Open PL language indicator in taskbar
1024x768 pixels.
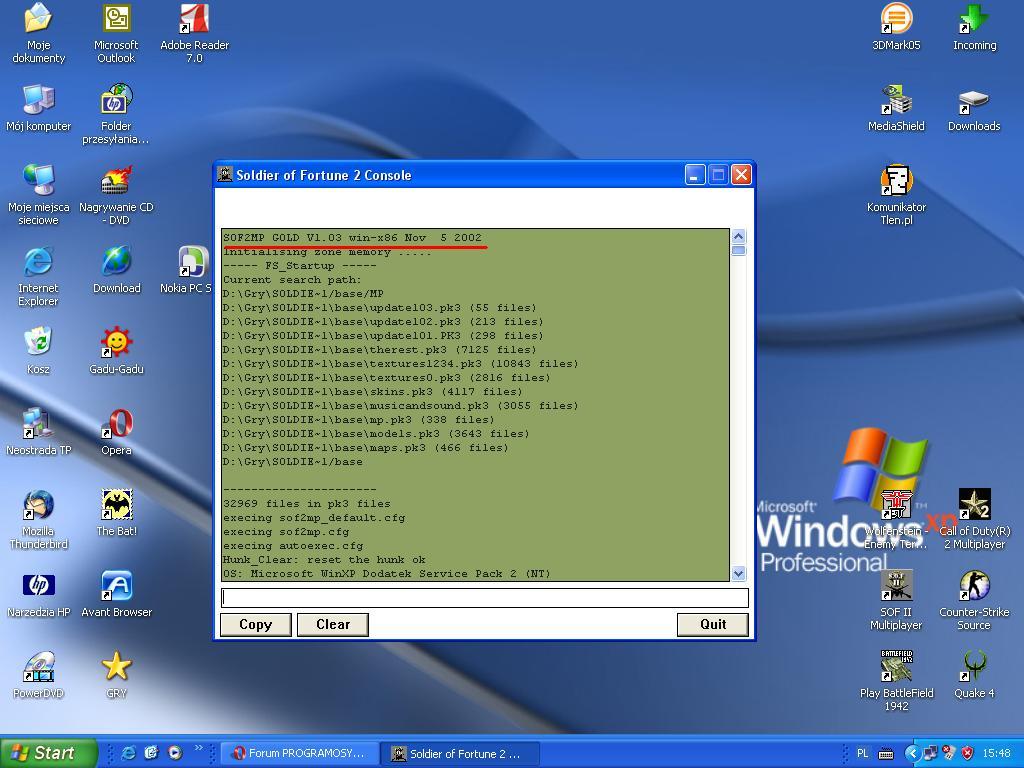pos(862,753)
